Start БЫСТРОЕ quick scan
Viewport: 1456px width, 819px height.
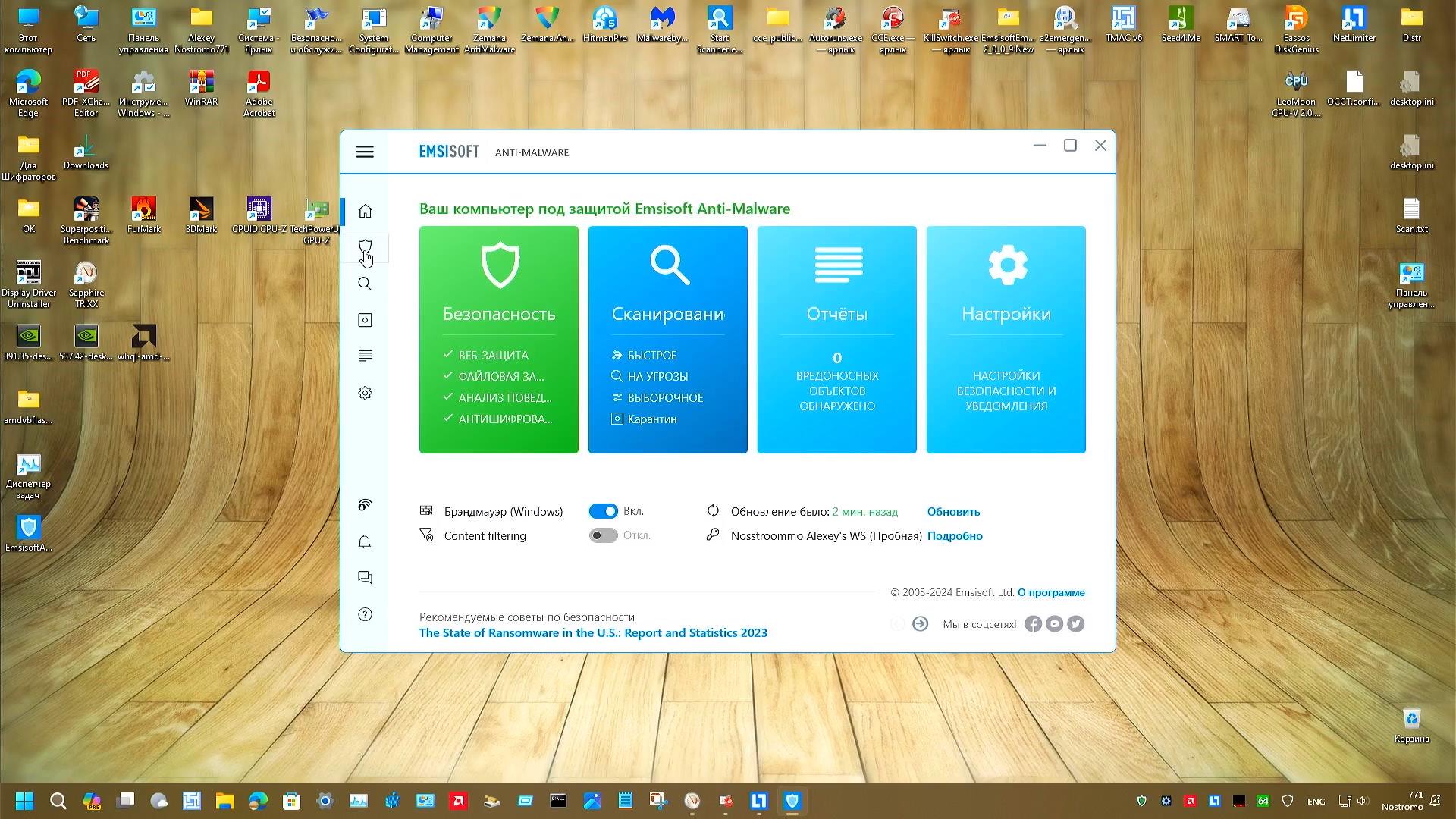click(x=651, y=355)
